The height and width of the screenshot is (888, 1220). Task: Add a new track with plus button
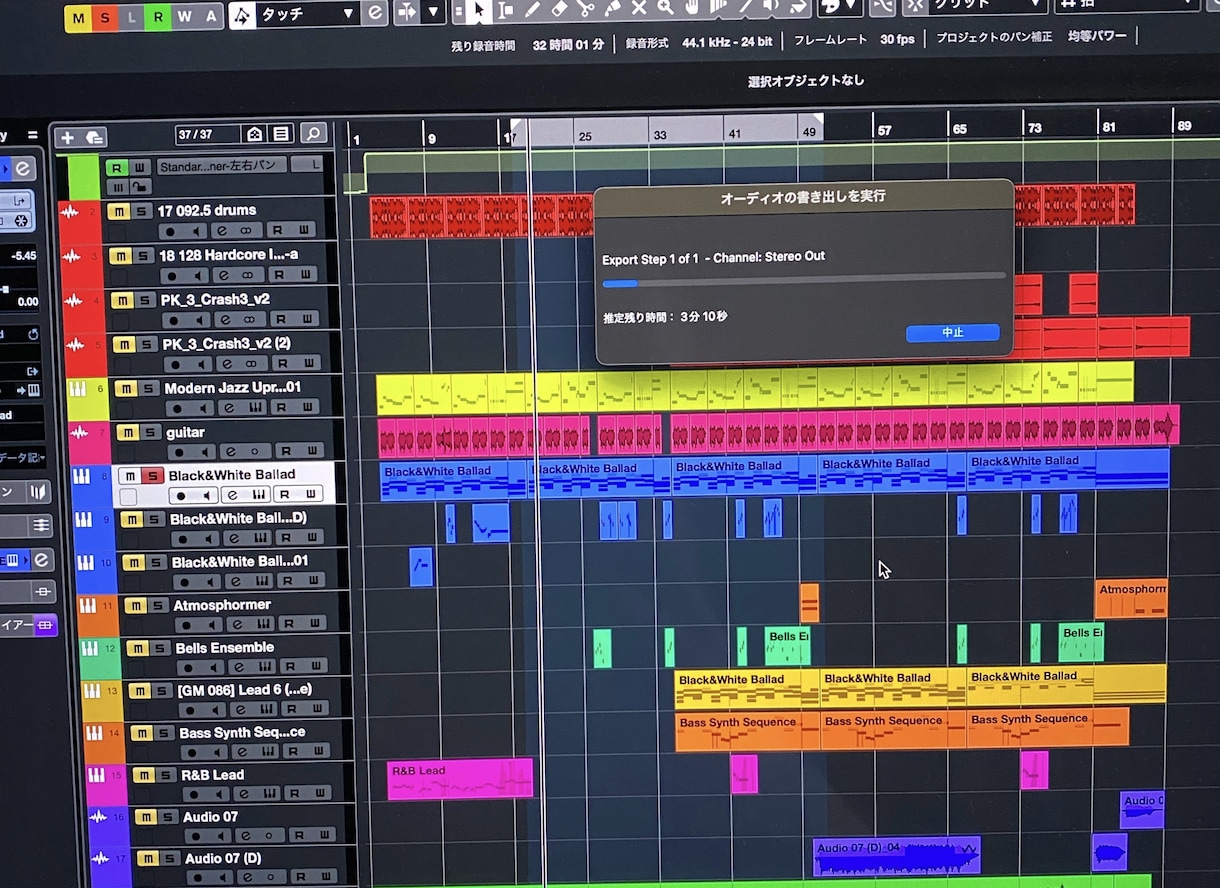point(68,137)
